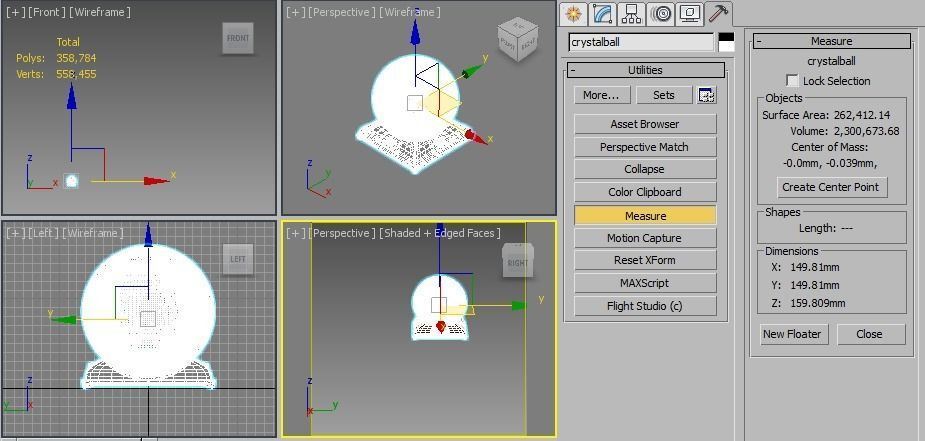Image resolution: width=925 pixels, height=441 pixels.
Task: Click the crystalball model in Left viewport
Action: click(x=148, y=315)
